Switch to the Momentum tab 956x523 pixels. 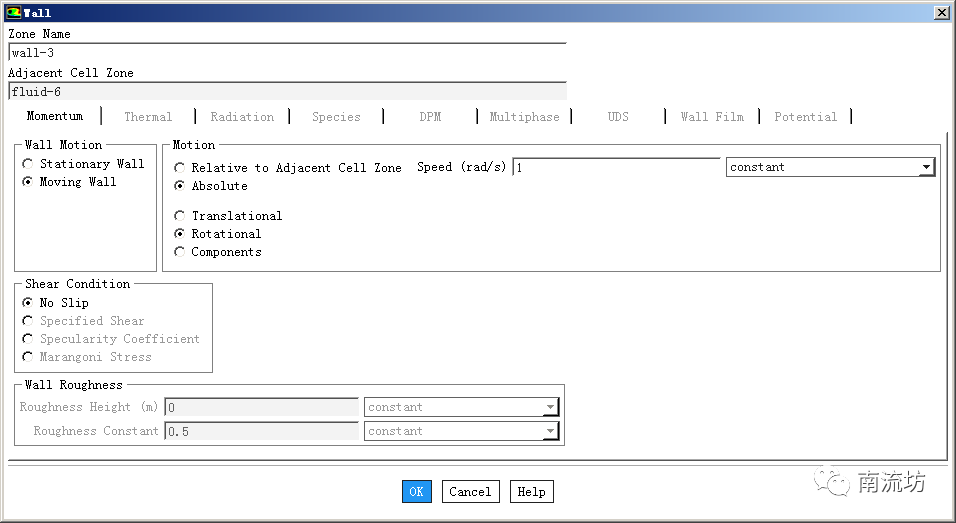(x=55, y=116)
